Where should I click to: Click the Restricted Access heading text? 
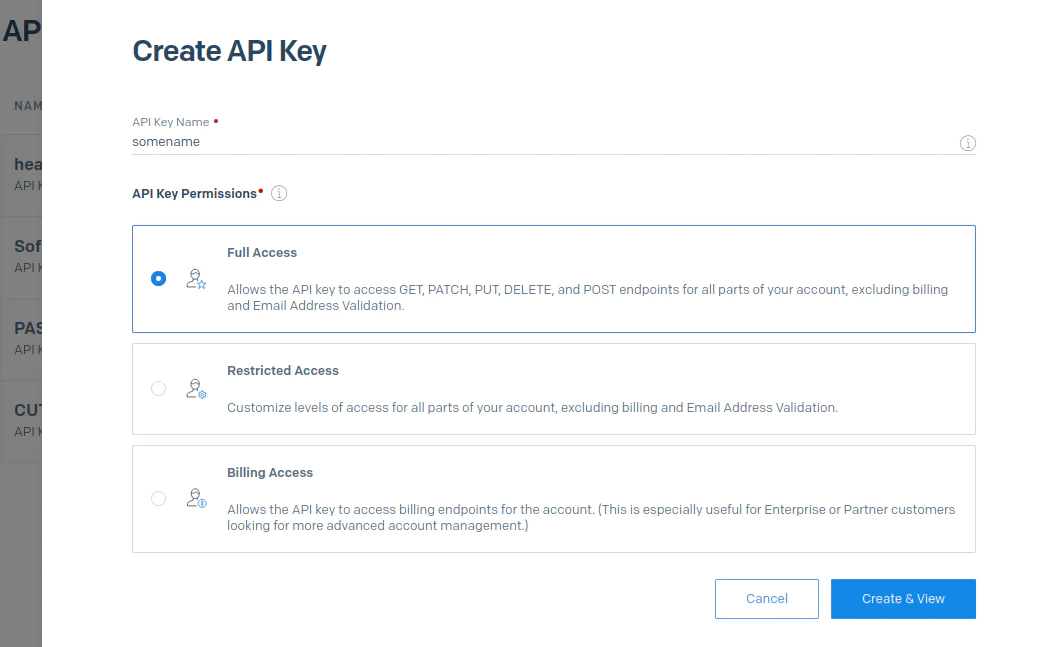click(283, 371)
